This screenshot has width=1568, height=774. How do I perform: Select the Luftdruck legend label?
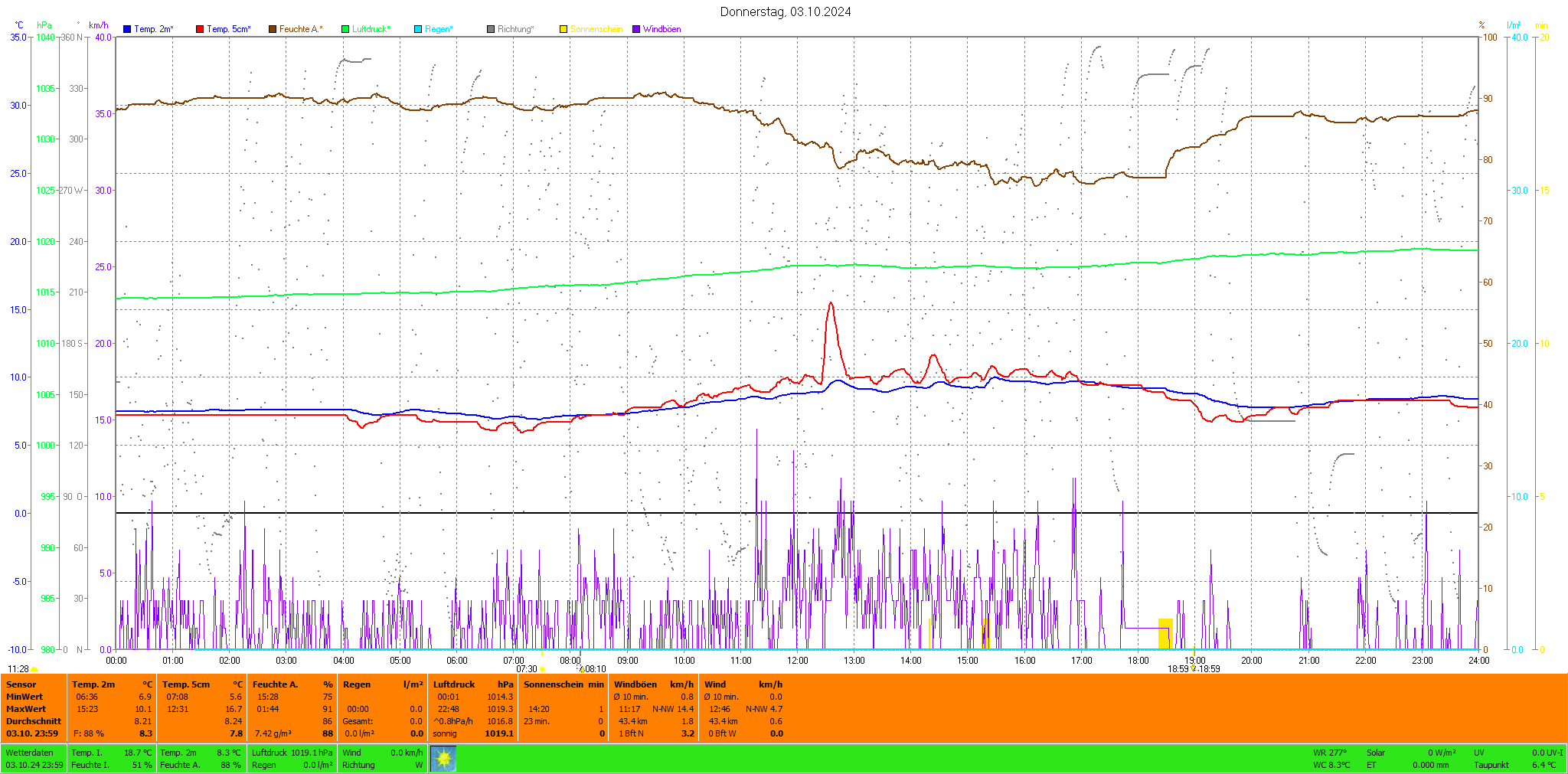[371, 29]
